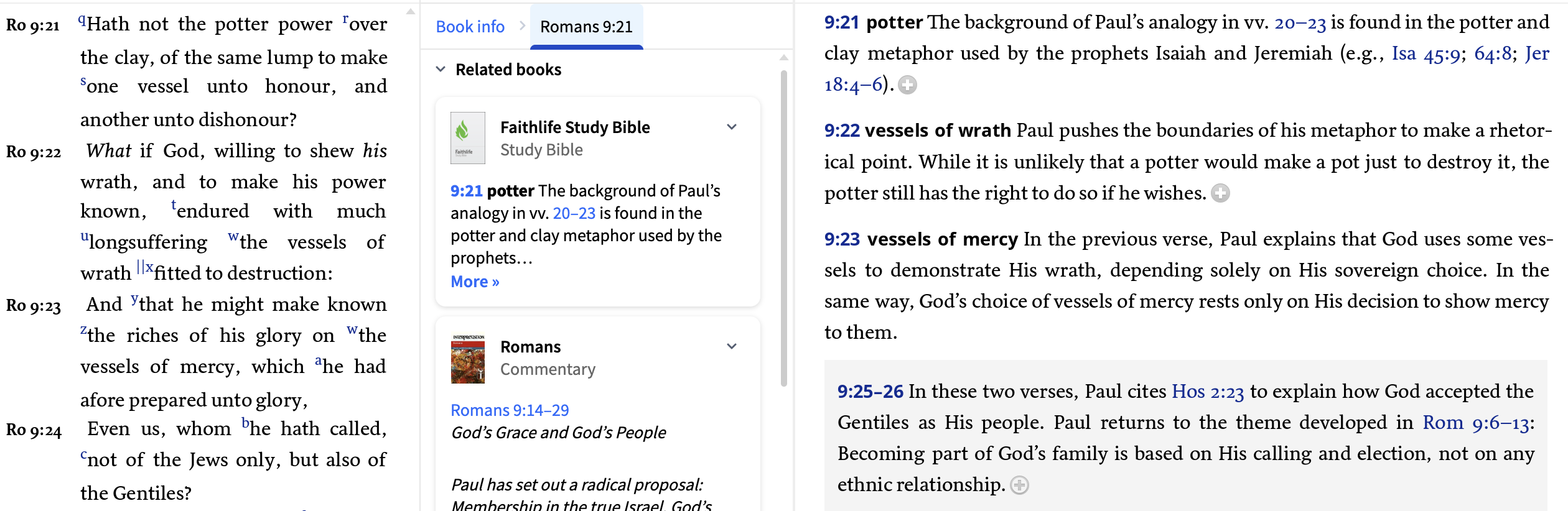Select the Ro 9:24 verse label
The width and height of the screenshot is (1568, 511).
pyautogui.click(x=34, y=430)
